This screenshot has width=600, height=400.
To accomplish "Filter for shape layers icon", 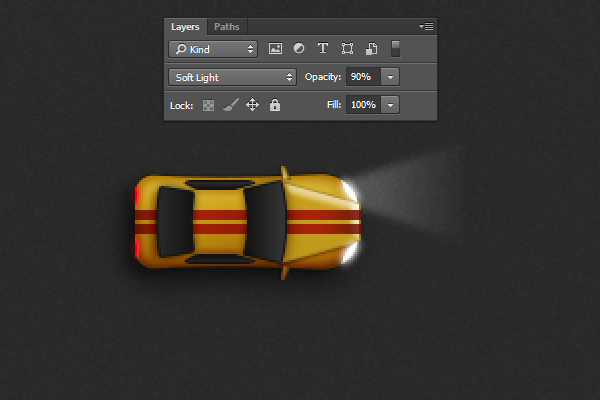I will (347, 48).
